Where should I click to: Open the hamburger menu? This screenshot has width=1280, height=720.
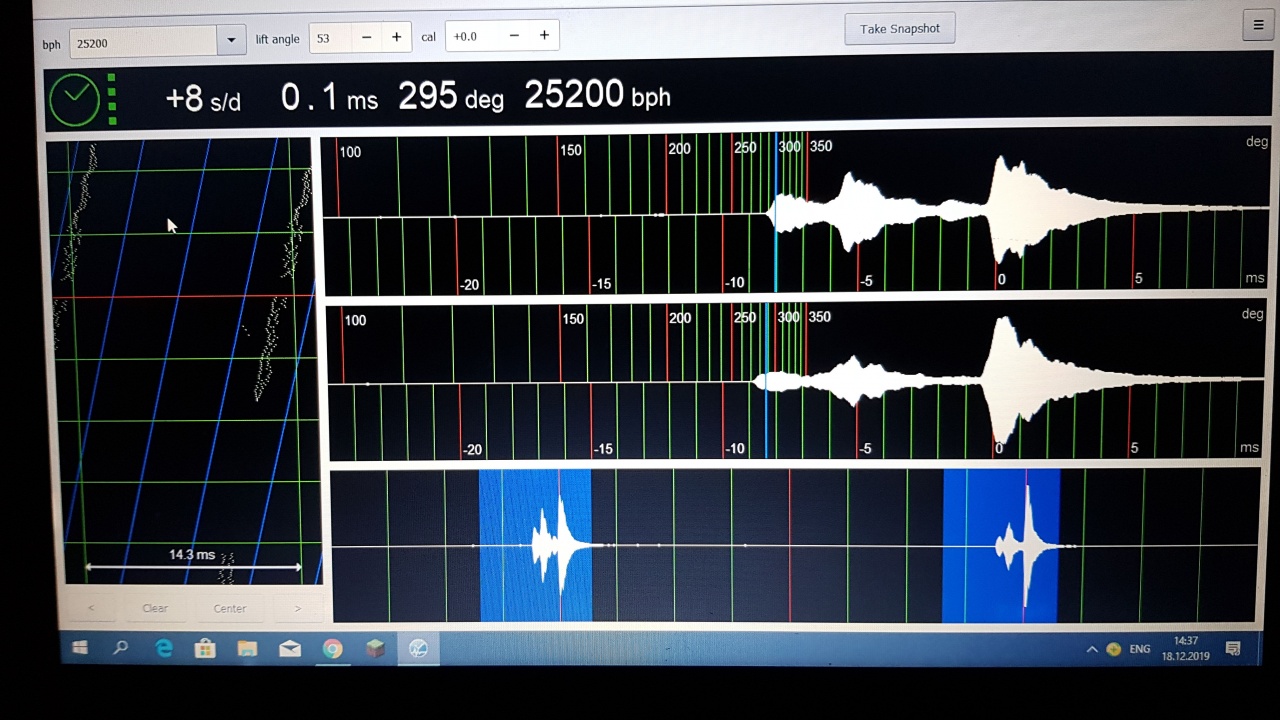coord(1258,26)
